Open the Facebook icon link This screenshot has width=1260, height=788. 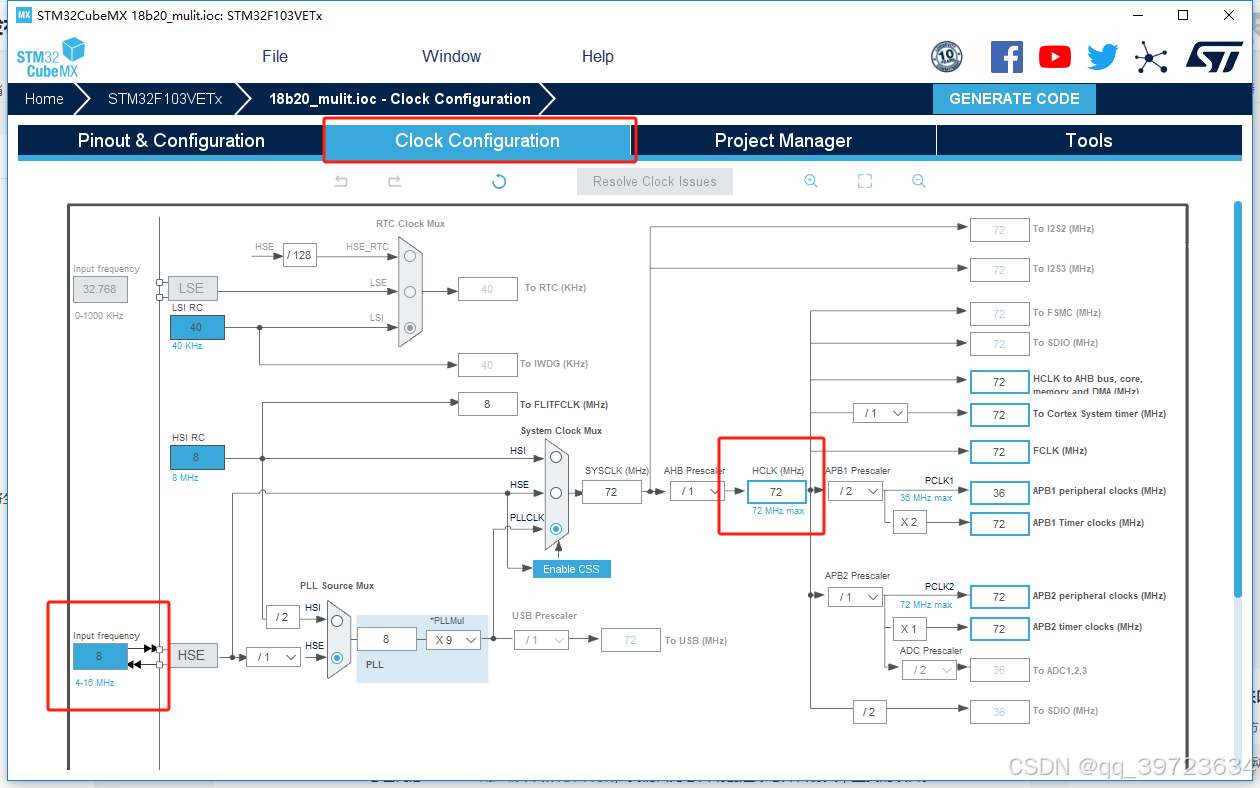[1006, 57]
